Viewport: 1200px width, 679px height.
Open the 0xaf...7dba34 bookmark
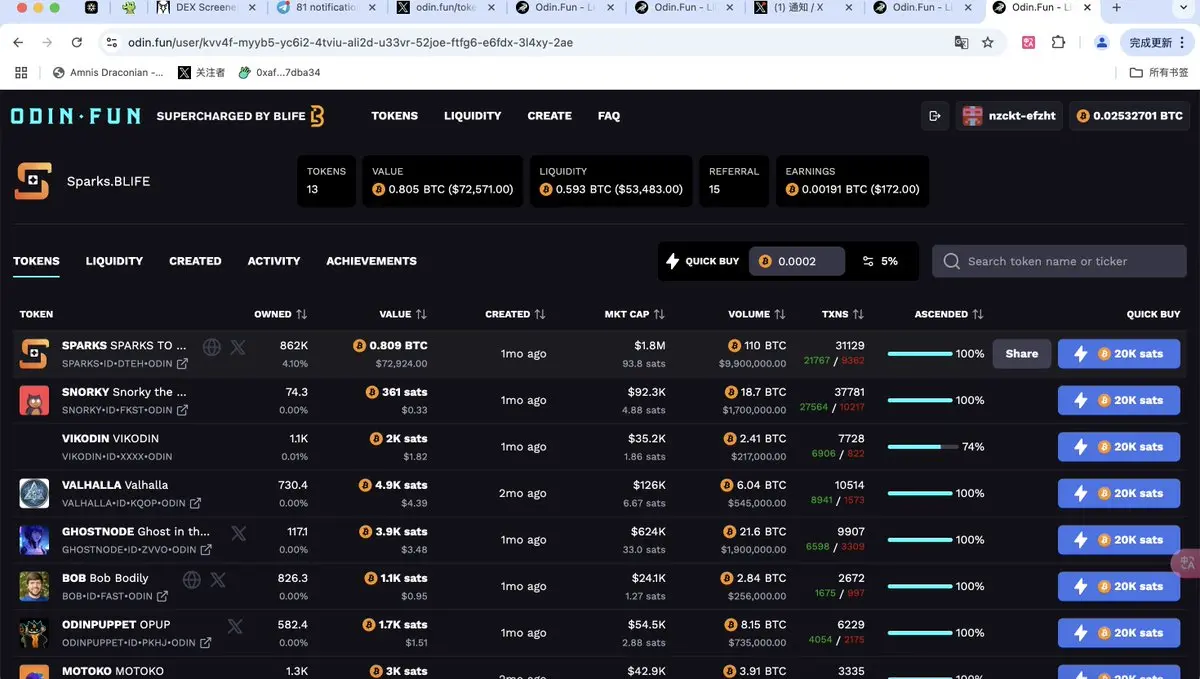pos(279,72)
